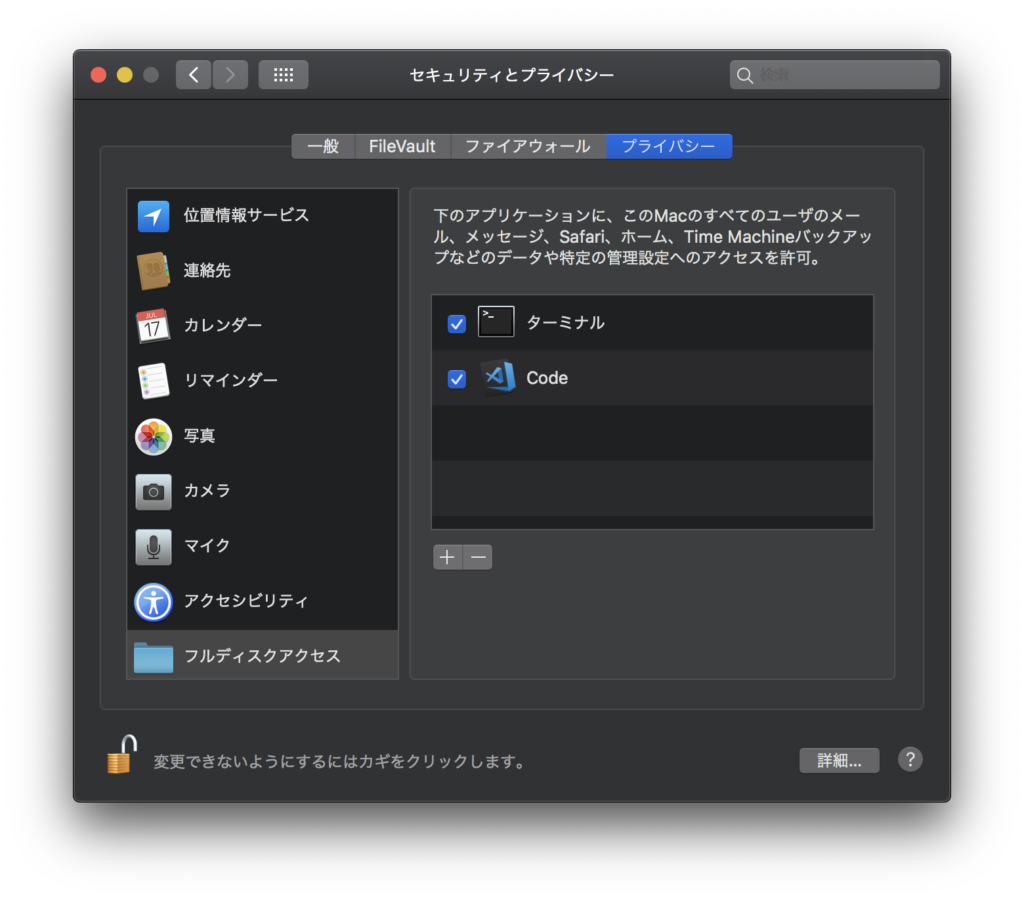Screen dimensions: 1024x899
Task: Click the padlock to lock changes
Action: (119, 760)
